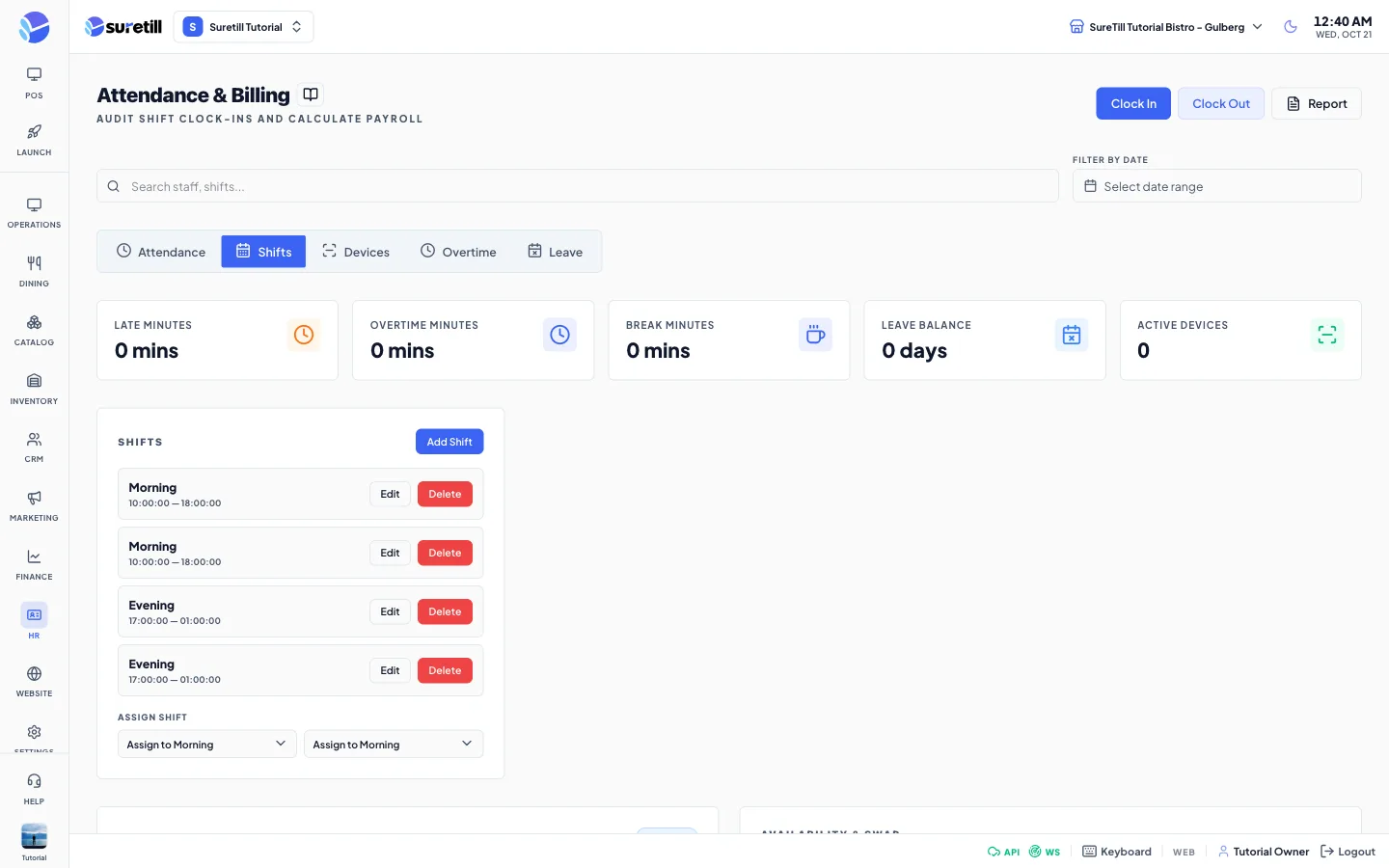The image size is (1389, 868).
Task: Open Website globe sidebar item
Action: 34,682
